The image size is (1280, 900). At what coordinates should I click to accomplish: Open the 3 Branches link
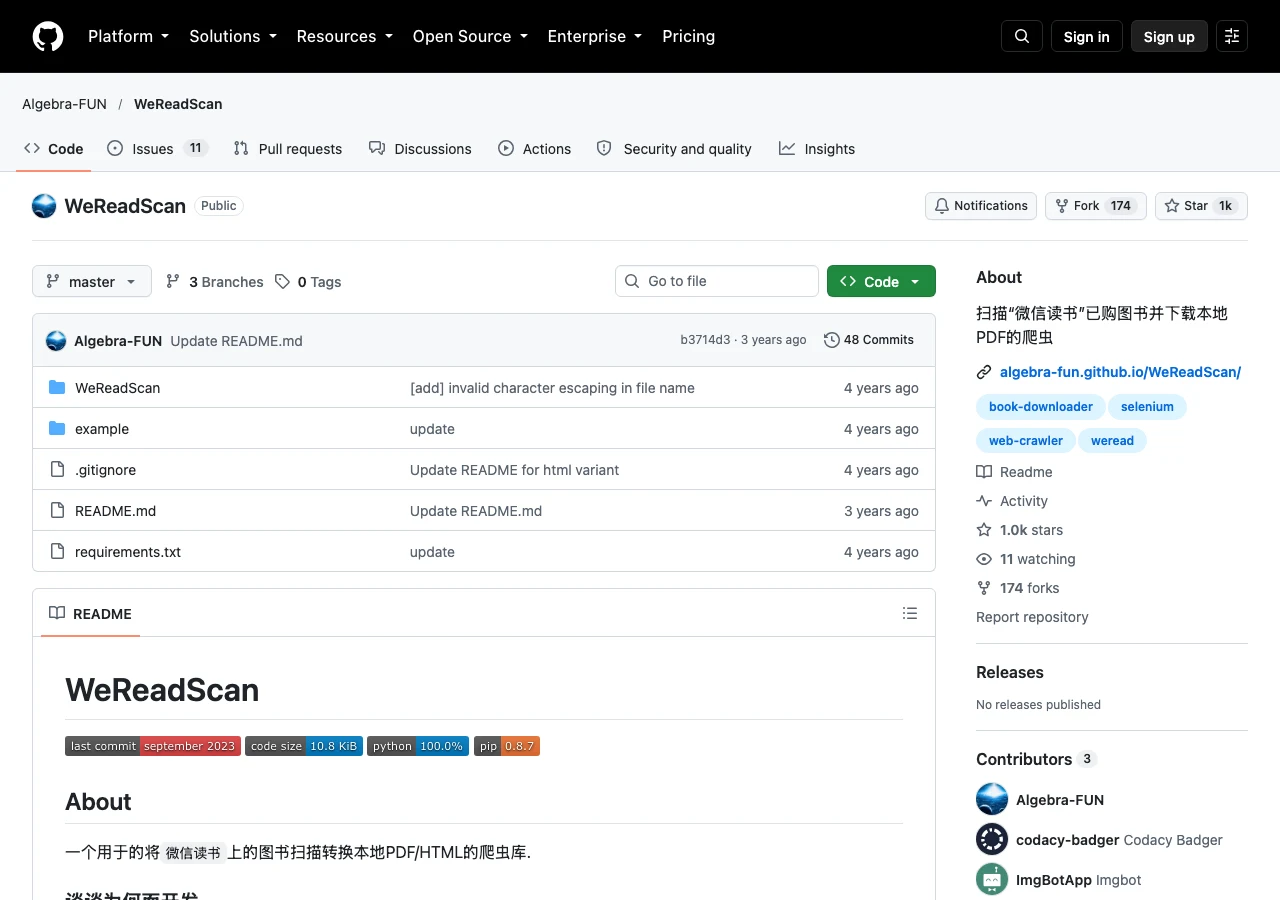point(215,282)
